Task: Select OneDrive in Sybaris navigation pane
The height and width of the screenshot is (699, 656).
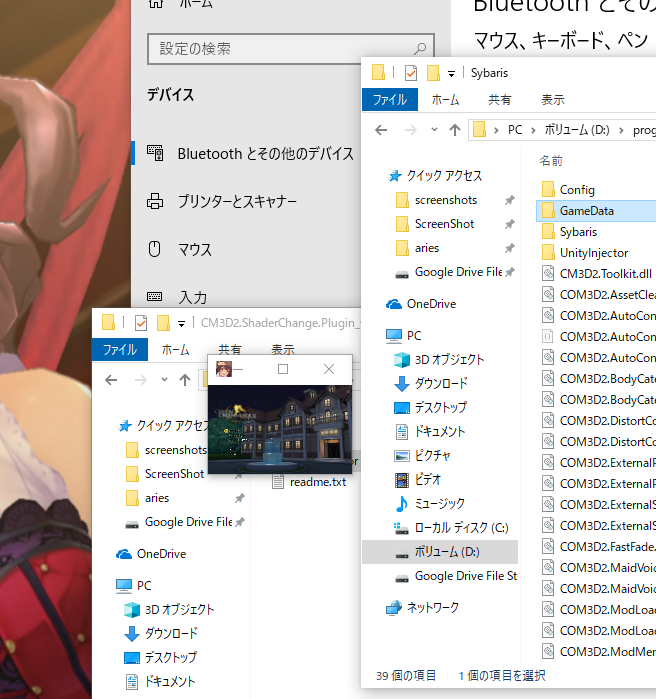Action: [431, 304]
